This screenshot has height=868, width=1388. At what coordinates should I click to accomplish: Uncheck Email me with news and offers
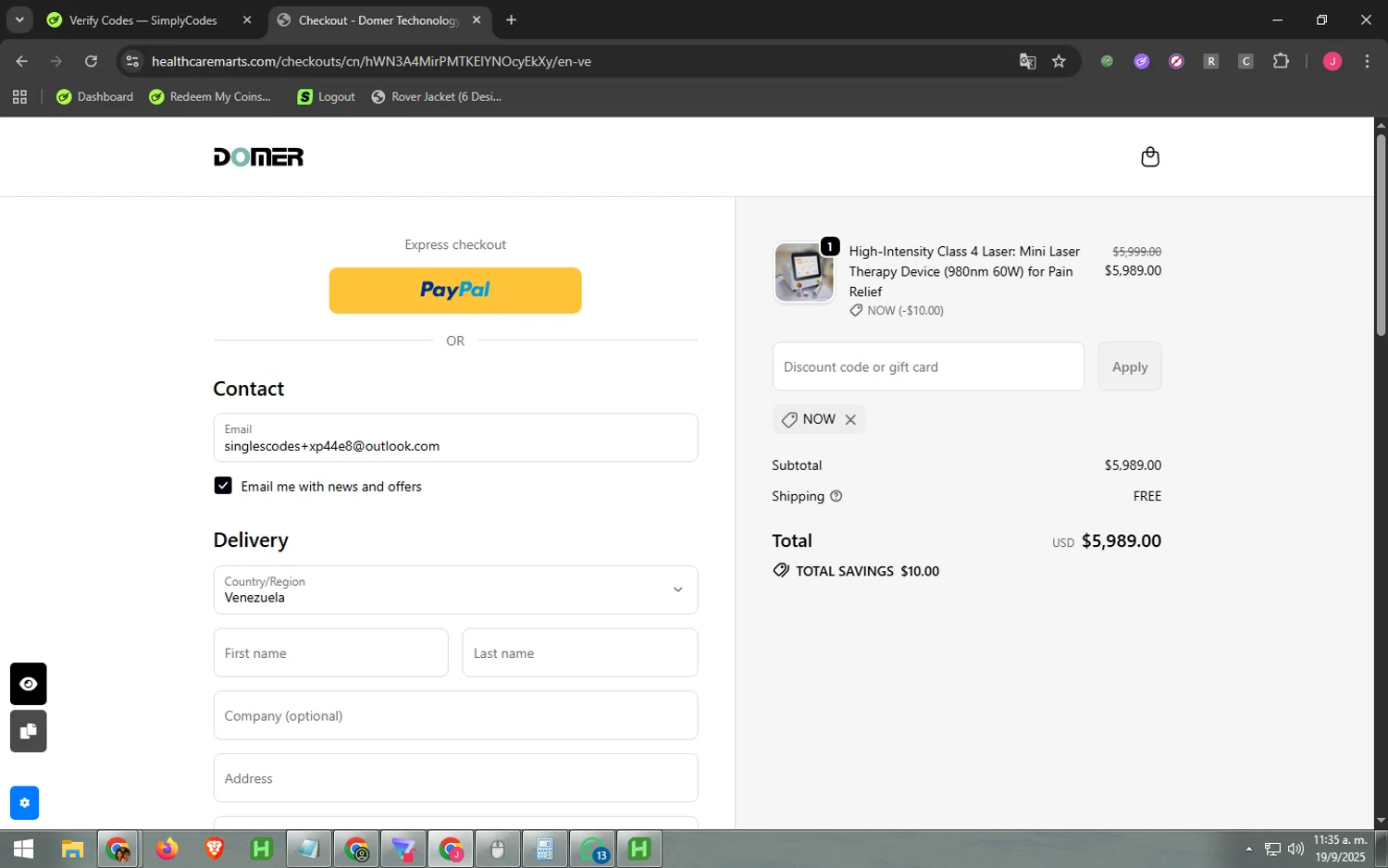[x=223, y=486]
